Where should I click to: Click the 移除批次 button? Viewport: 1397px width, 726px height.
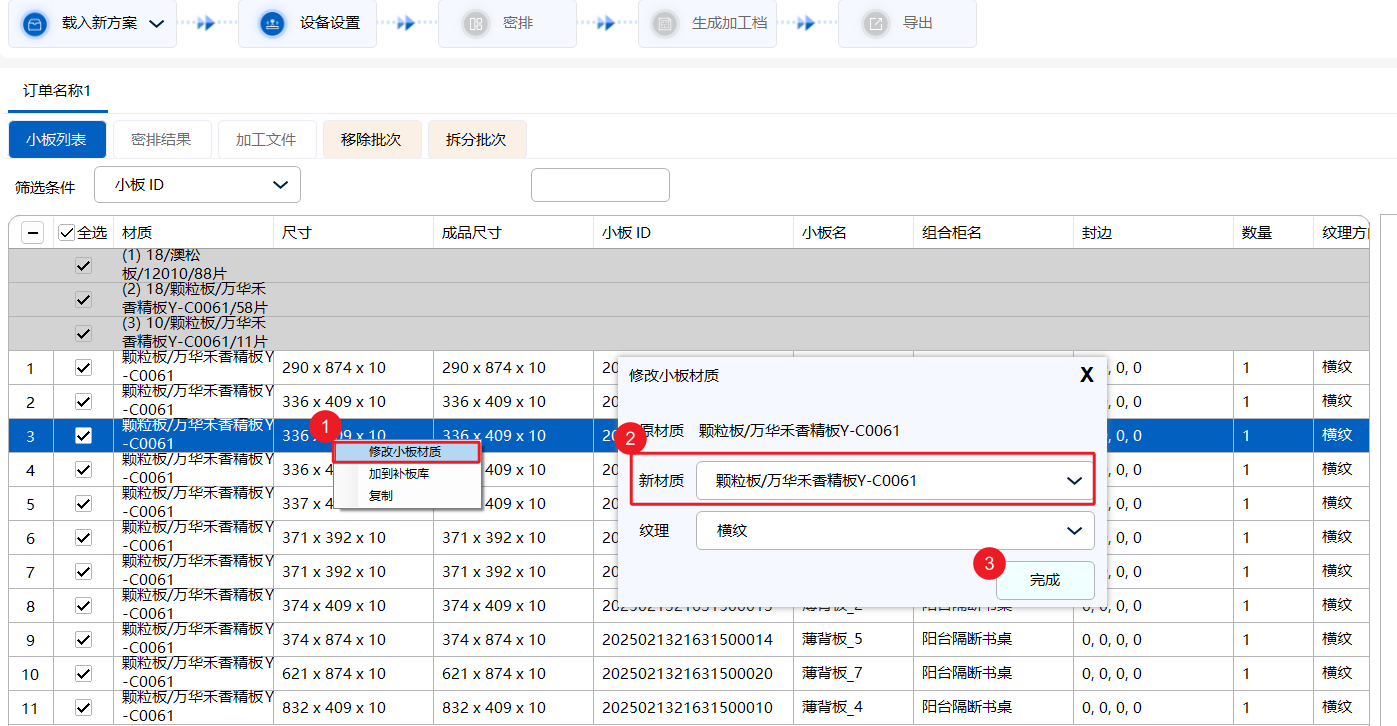(371, 140)
